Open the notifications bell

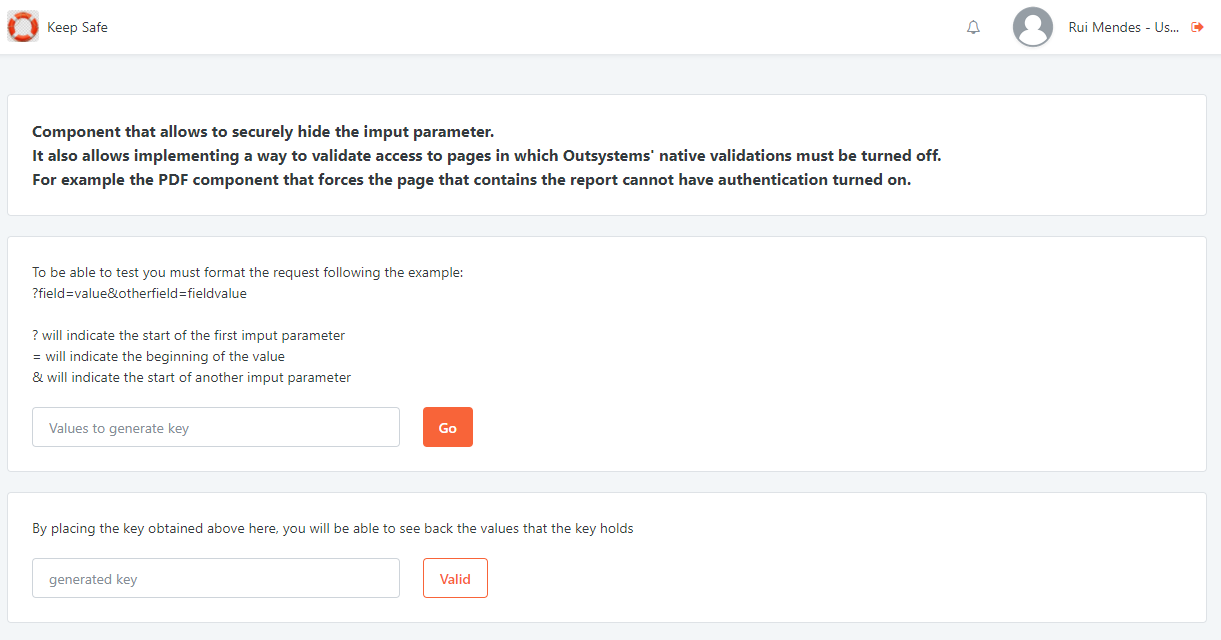pos(973,28)
